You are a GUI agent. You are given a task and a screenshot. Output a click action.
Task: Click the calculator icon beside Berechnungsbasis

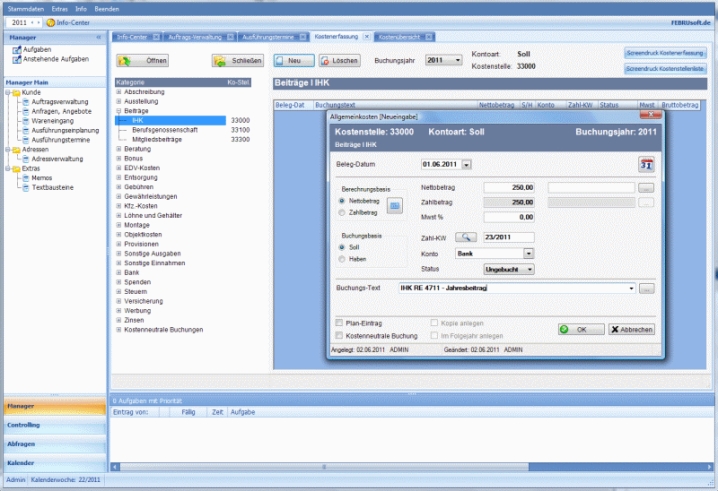[x=395, y=206]
